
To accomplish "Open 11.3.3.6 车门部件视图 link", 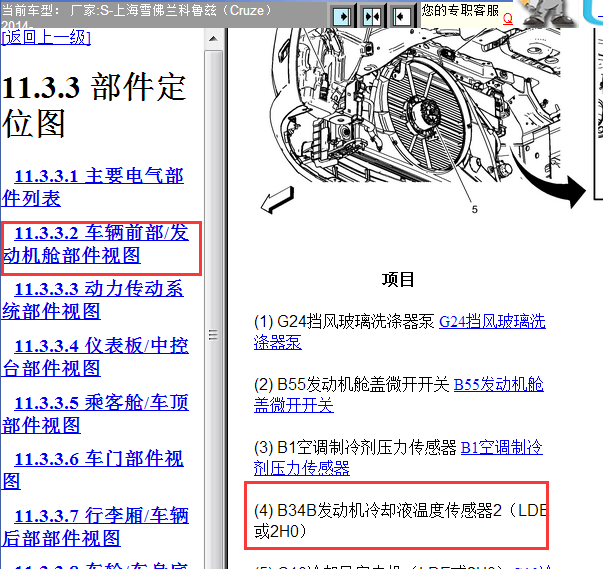I will [92, 470].
